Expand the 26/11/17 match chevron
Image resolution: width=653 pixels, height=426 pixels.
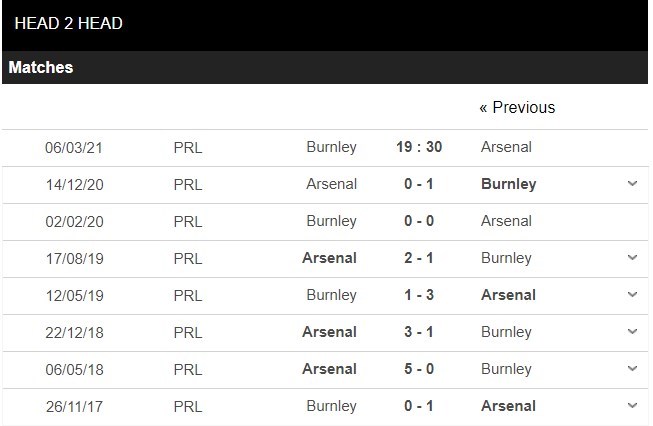632,406
